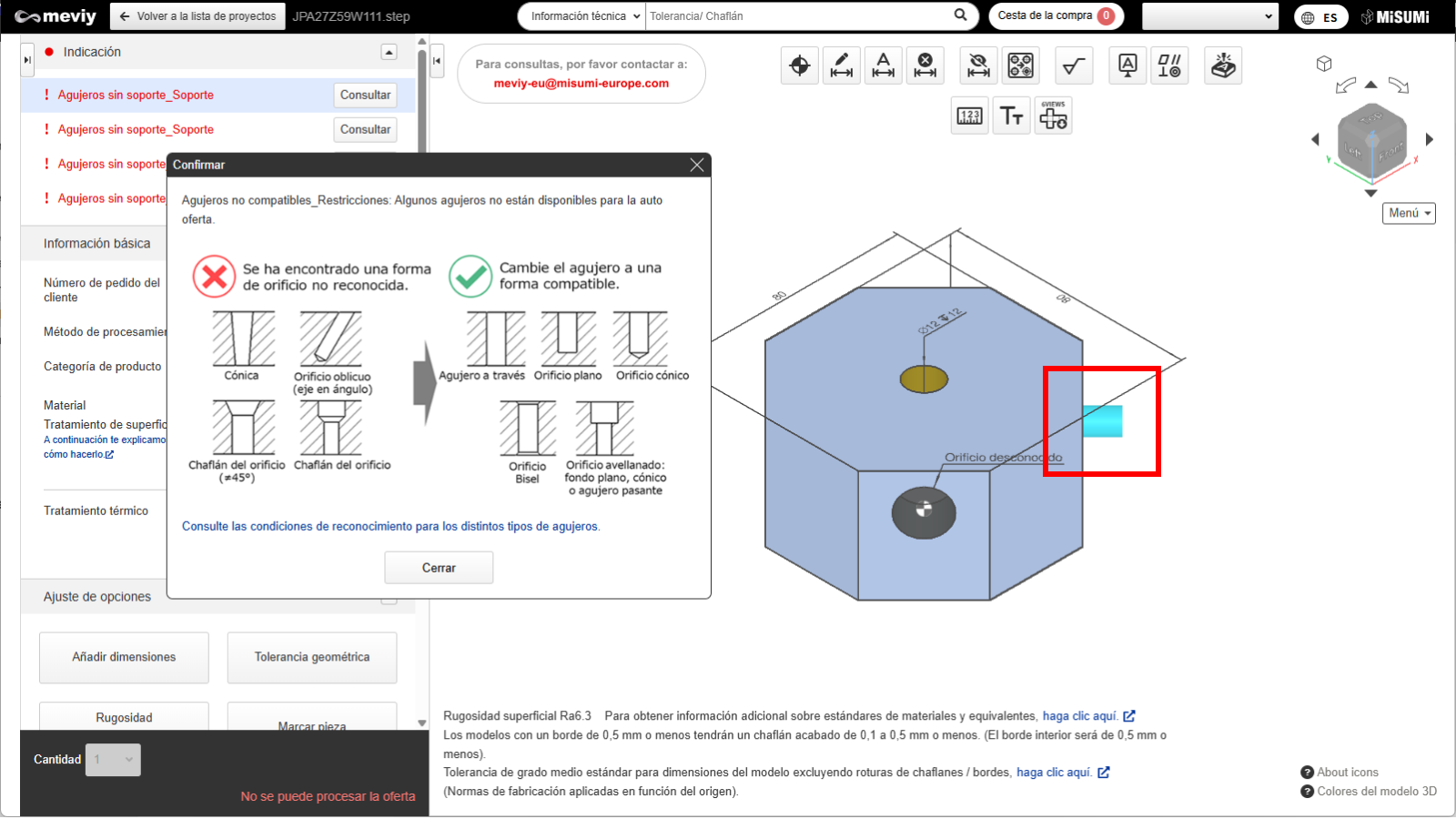Click the Añadir dimensiones button
This screenshot has width=1456, height=819.
click(x=124, y=657)
